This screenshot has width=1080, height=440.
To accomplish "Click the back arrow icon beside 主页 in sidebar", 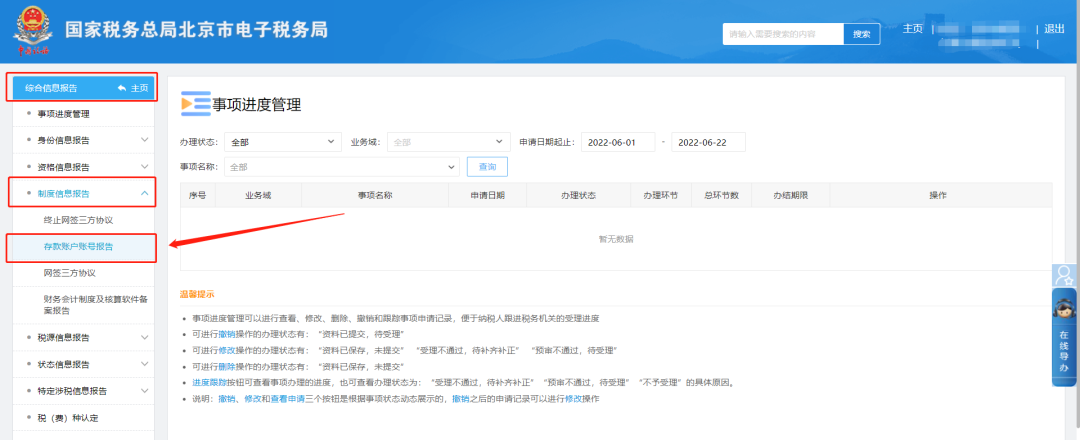I will [x=122, y=88].
